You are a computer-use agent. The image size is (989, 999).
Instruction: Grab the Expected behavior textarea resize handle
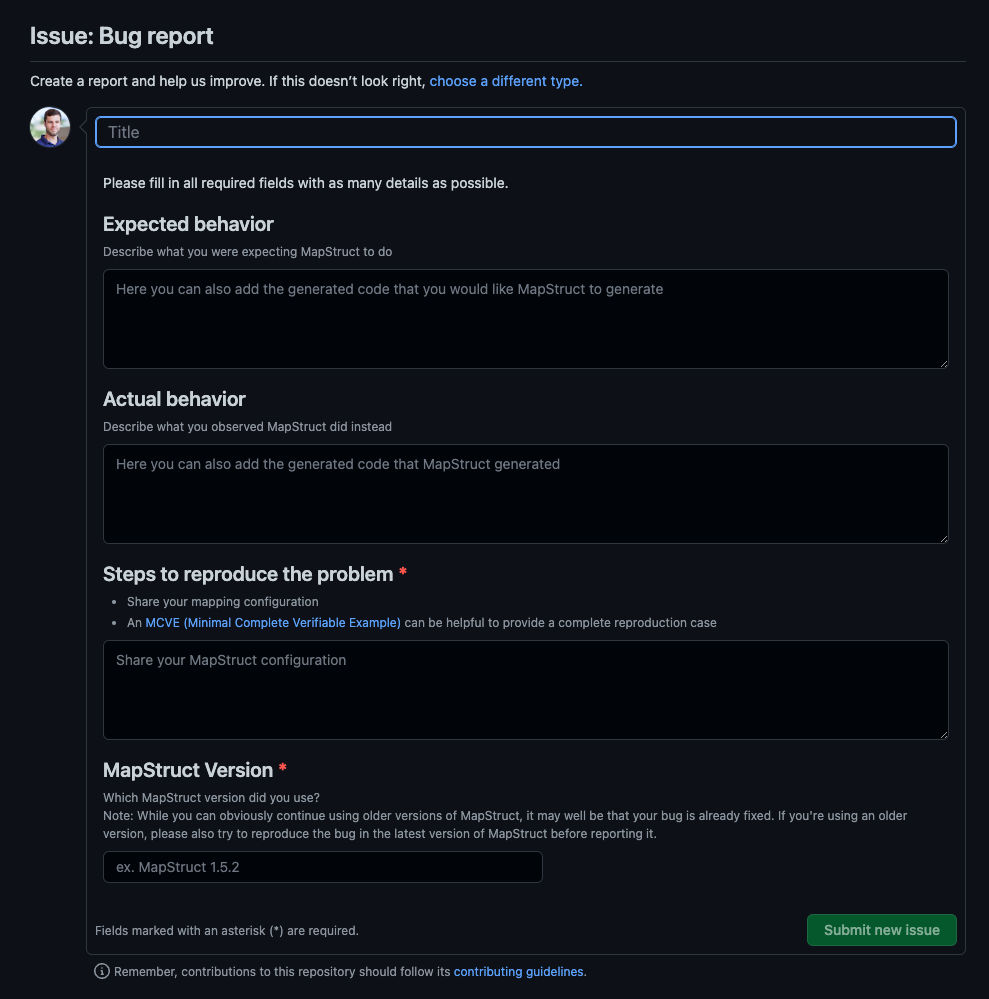click(x=942, y=362)
